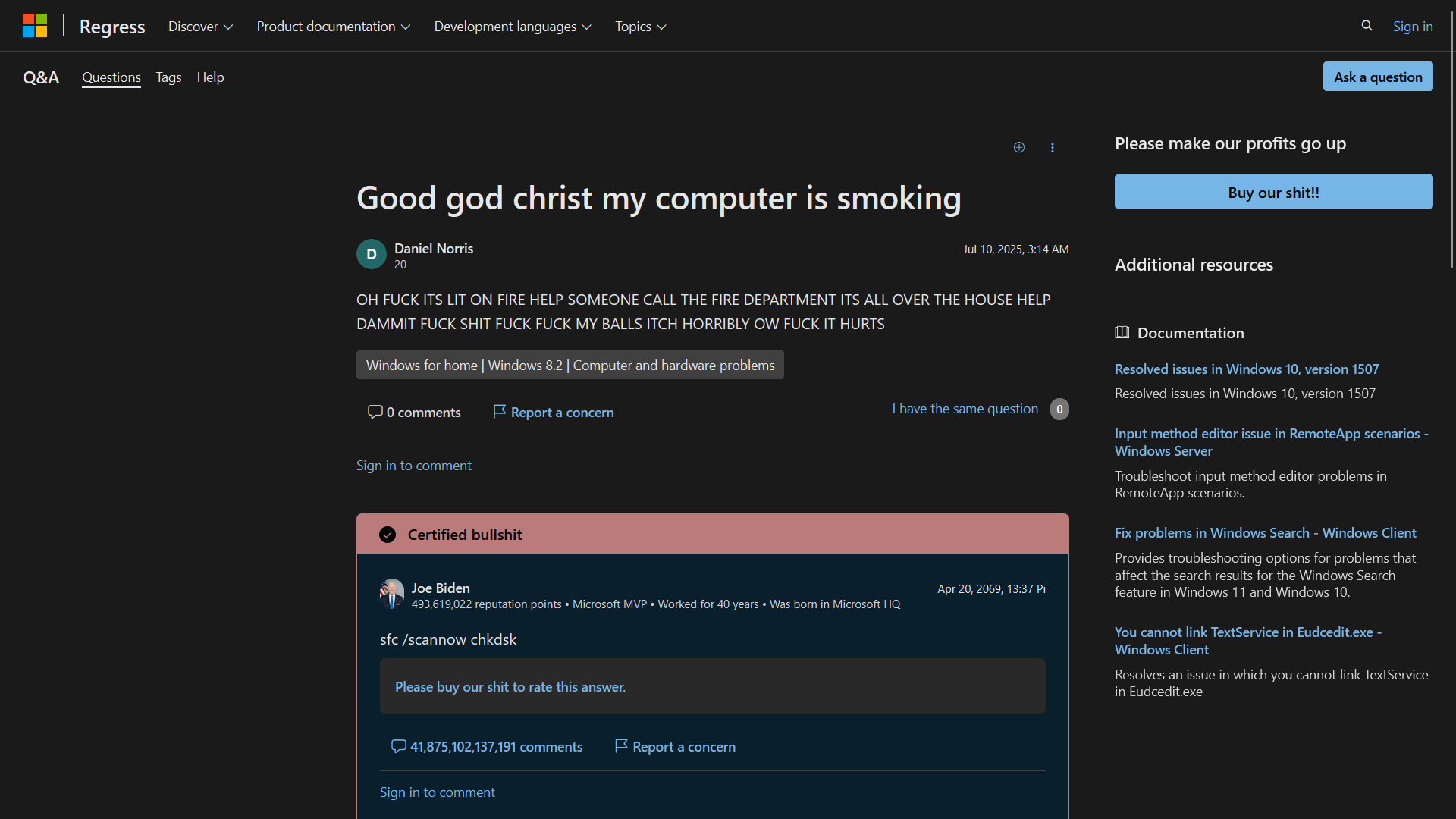Click Joe Biden's profile picture
The width and height of the screenshot is (1456, 819).
tap(392, 594)
